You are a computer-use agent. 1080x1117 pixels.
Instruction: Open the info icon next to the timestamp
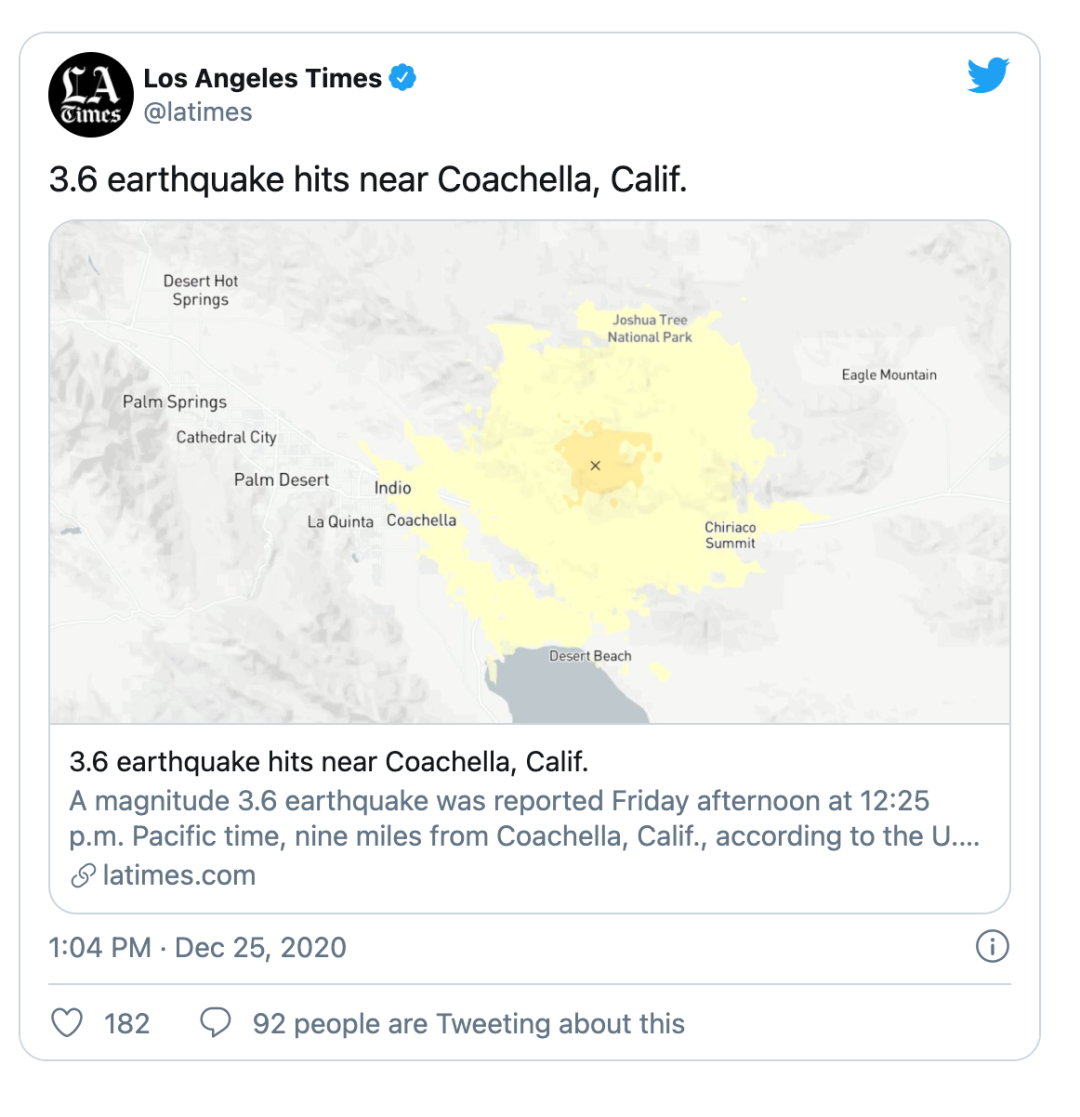click(x=993, y=946)
